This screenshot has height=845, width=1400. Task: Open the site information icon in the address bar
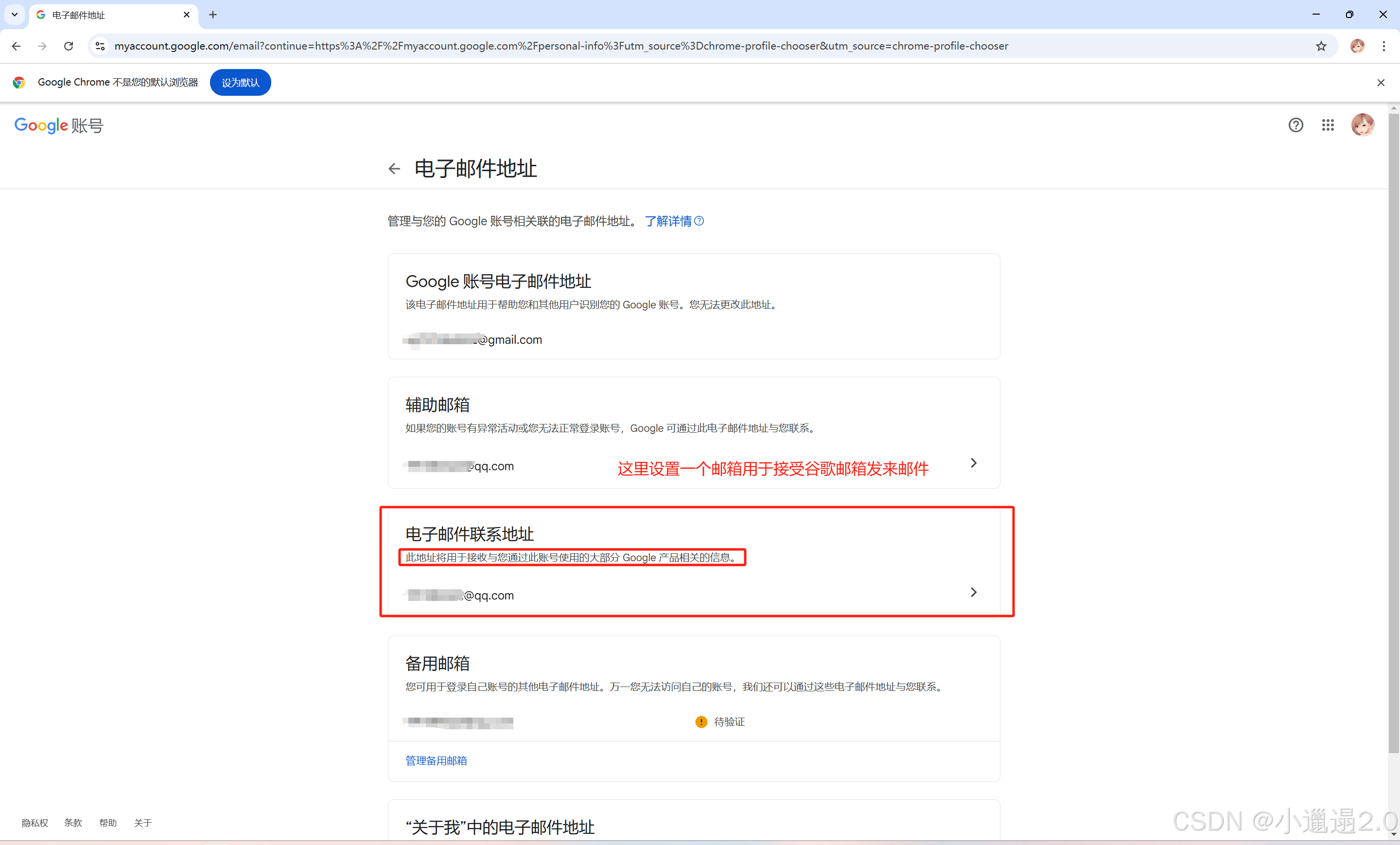click(100, 46)
